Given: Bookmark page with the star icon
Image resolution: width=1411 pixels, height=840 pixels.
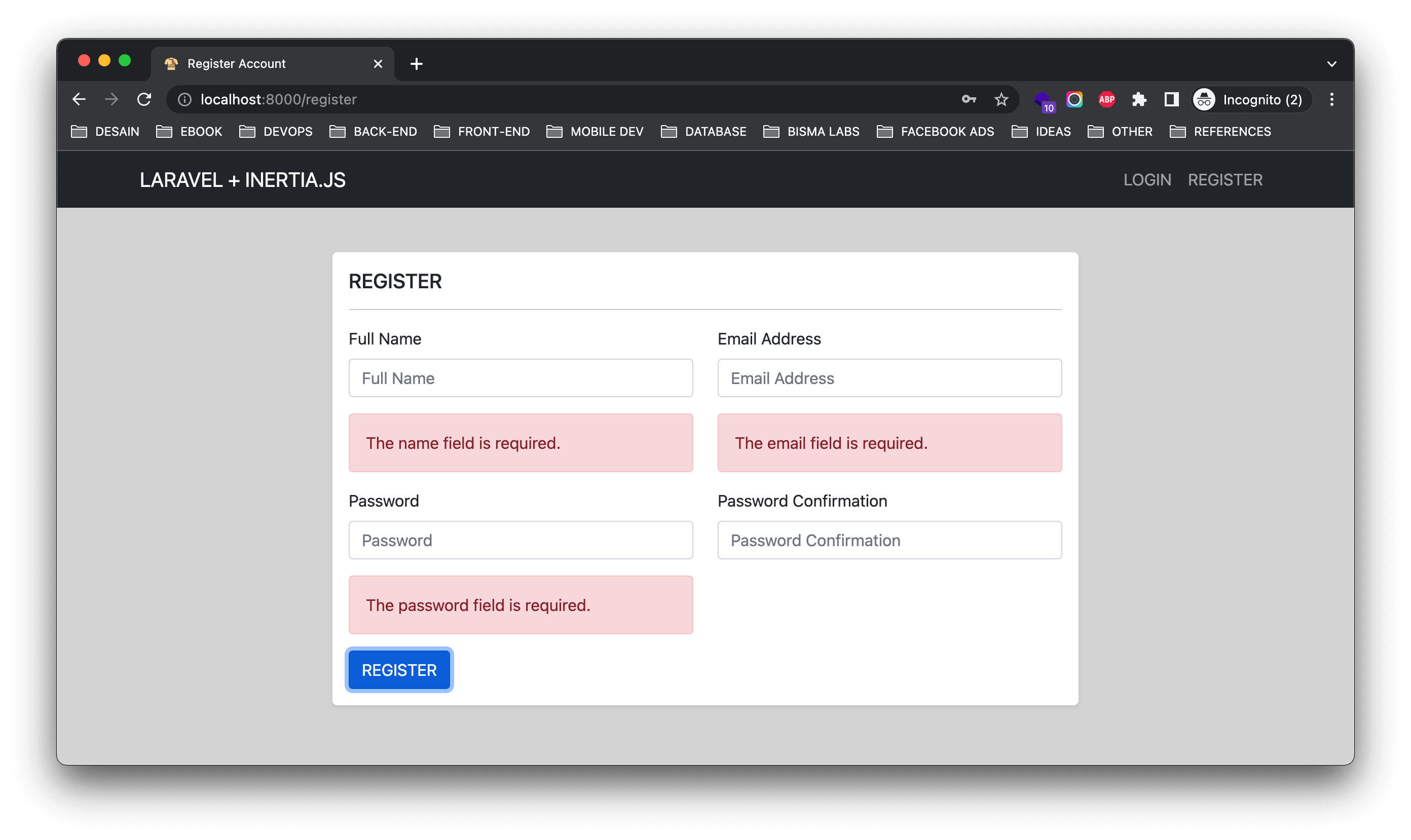Looking at the screenshot, I should click(x=1001, y=100).
